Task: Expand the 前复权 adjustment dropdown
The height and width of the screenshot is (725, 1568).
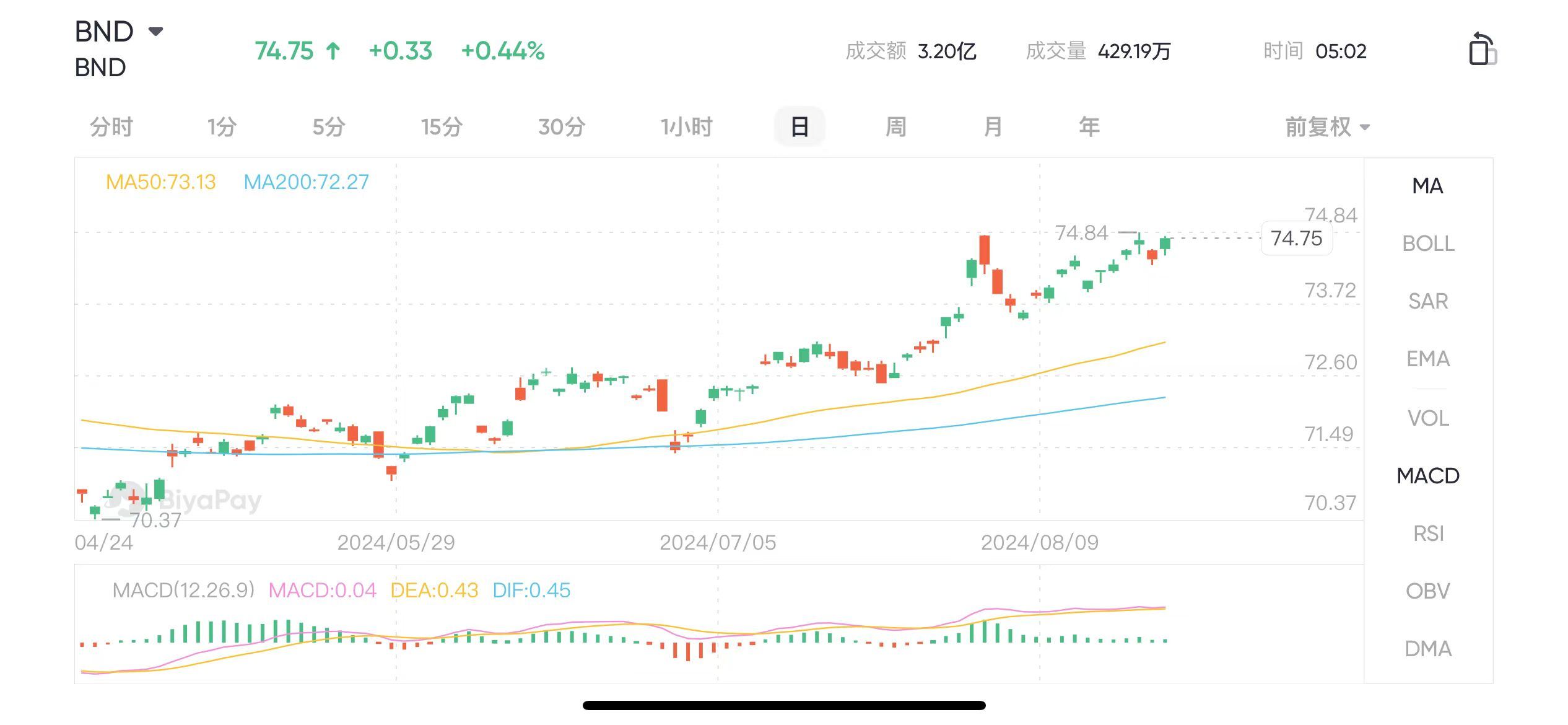Action: point(1327,127)
